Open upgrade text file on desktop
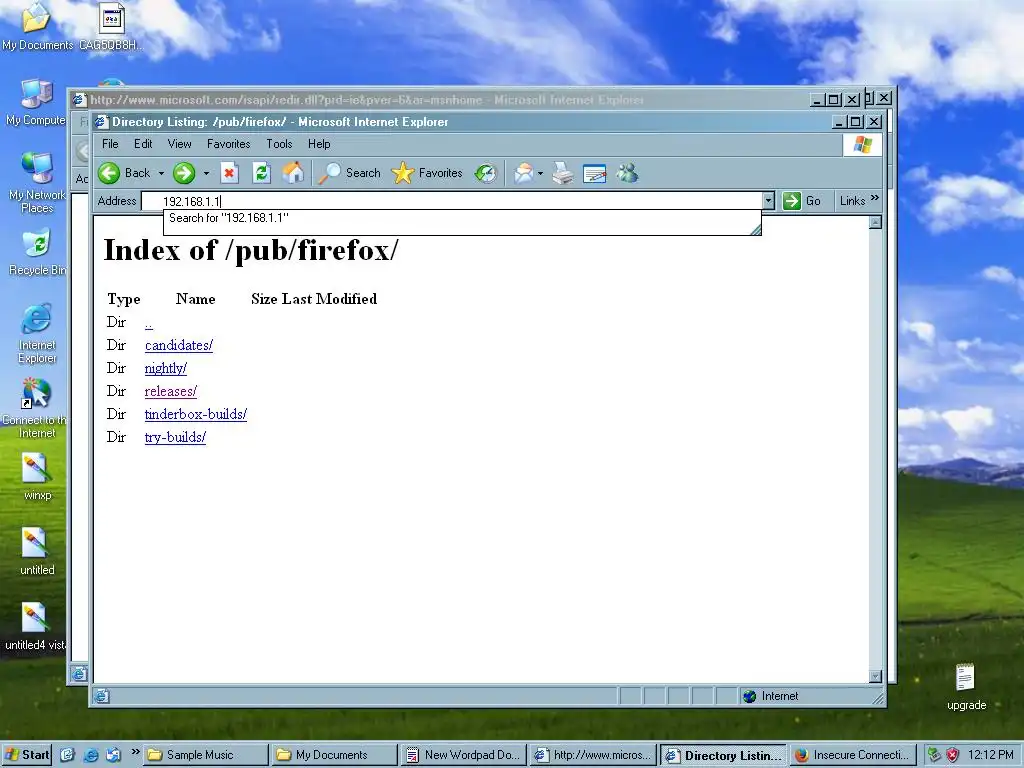 (966, 687)
